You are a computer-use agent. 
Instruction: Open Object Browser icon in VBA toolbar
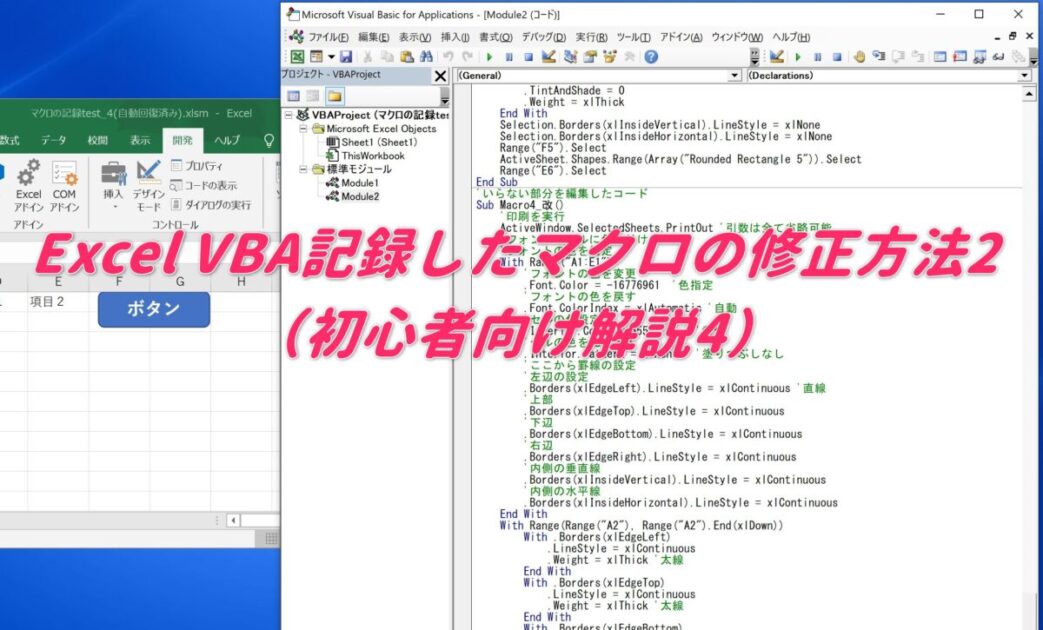pos(609,57)
